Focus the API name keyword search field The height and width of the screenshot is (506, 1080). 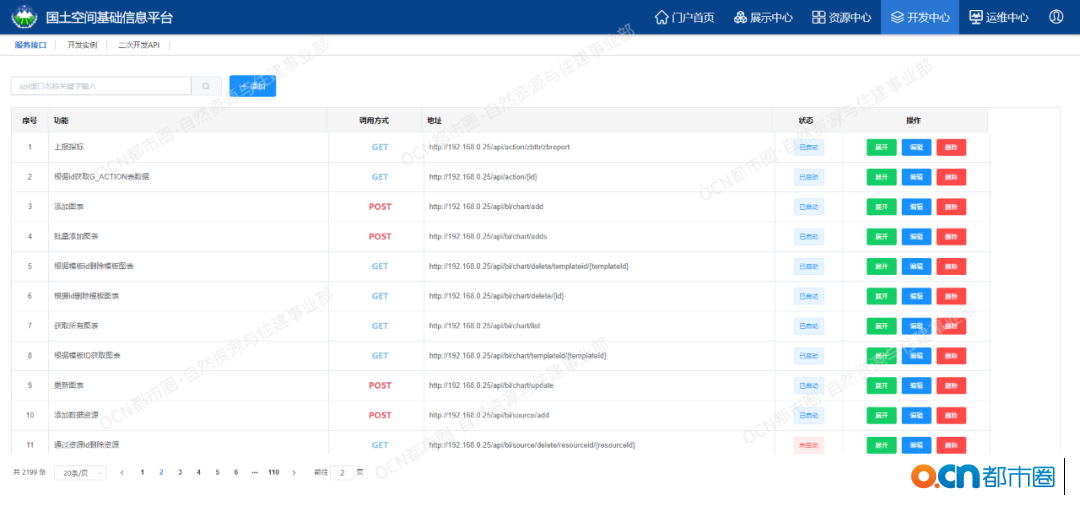point(101,86)
